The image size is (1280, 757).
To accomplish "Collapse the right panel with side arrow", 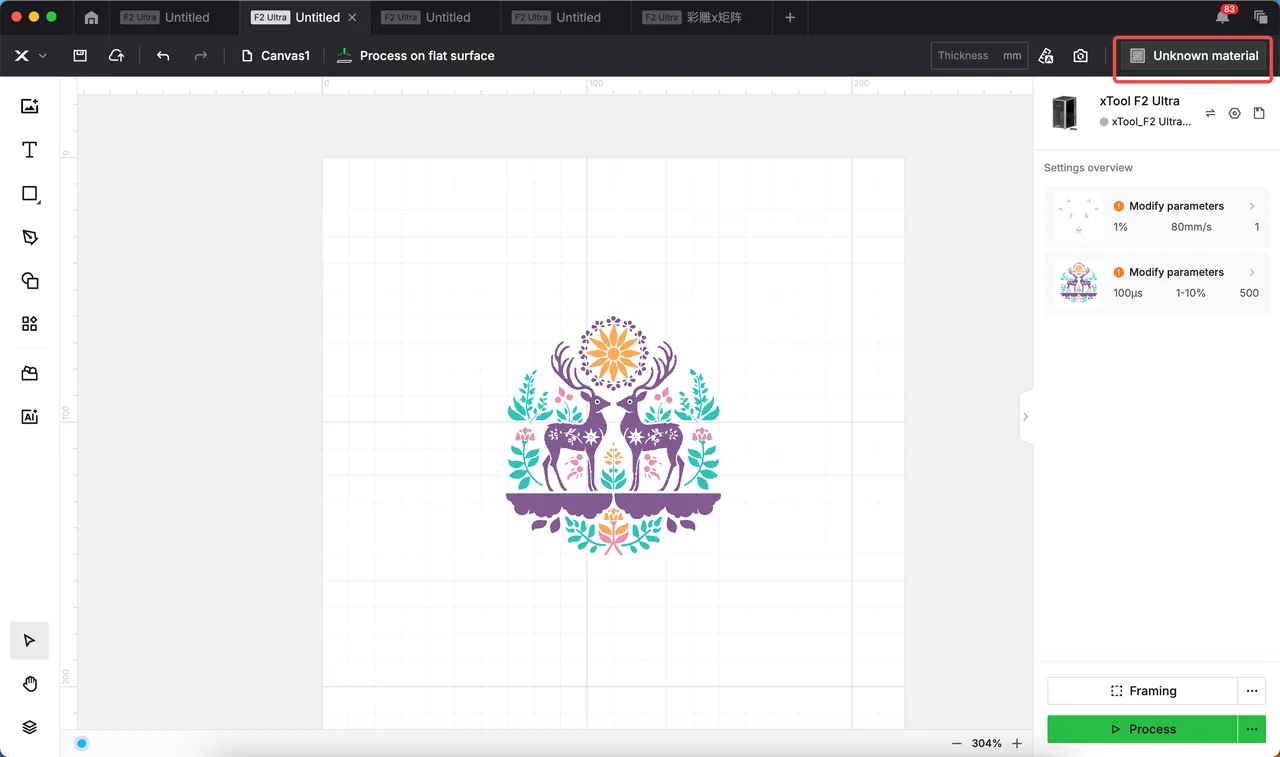I will 1025,417.
